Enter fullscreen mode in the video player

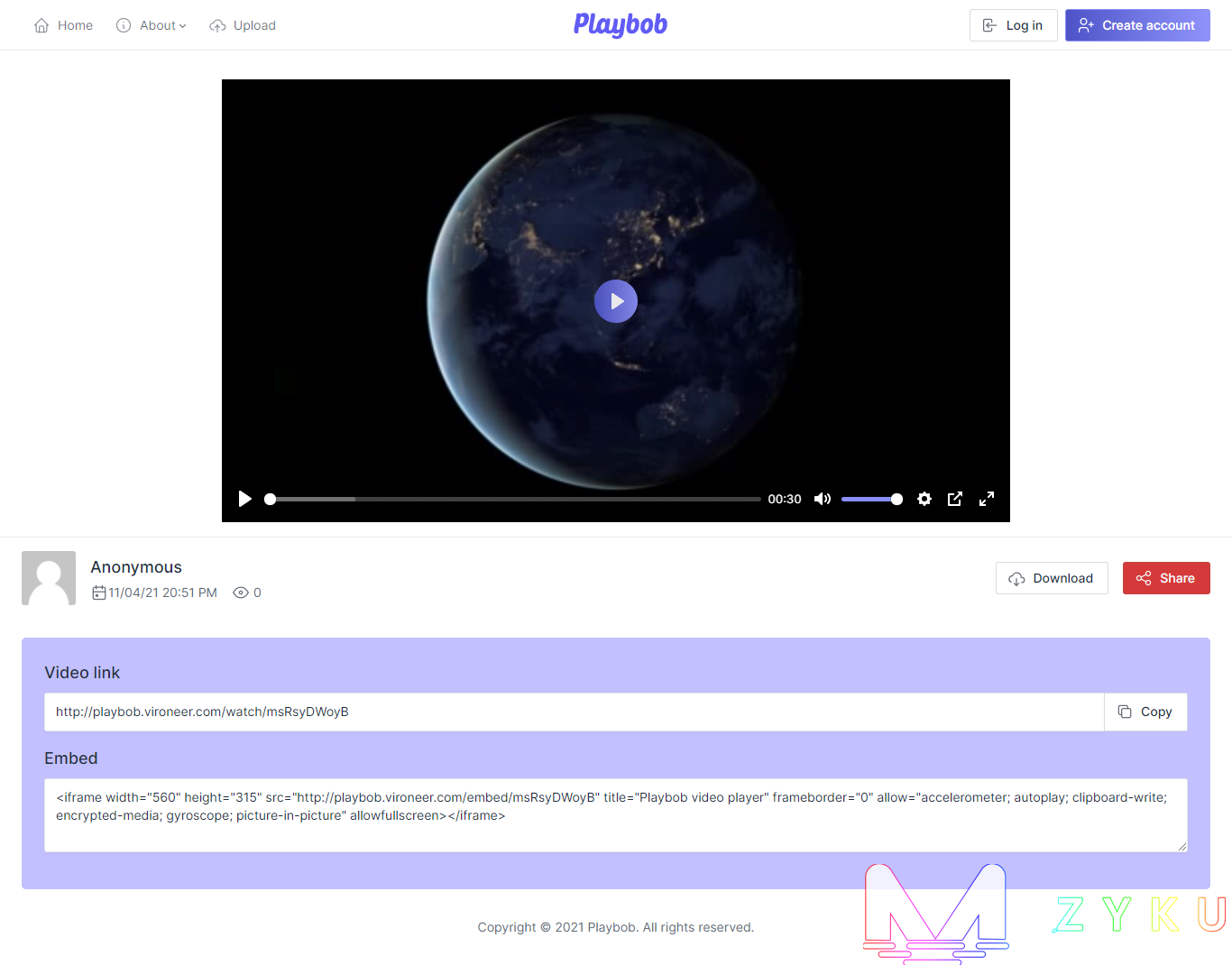(x=987, y=499)
